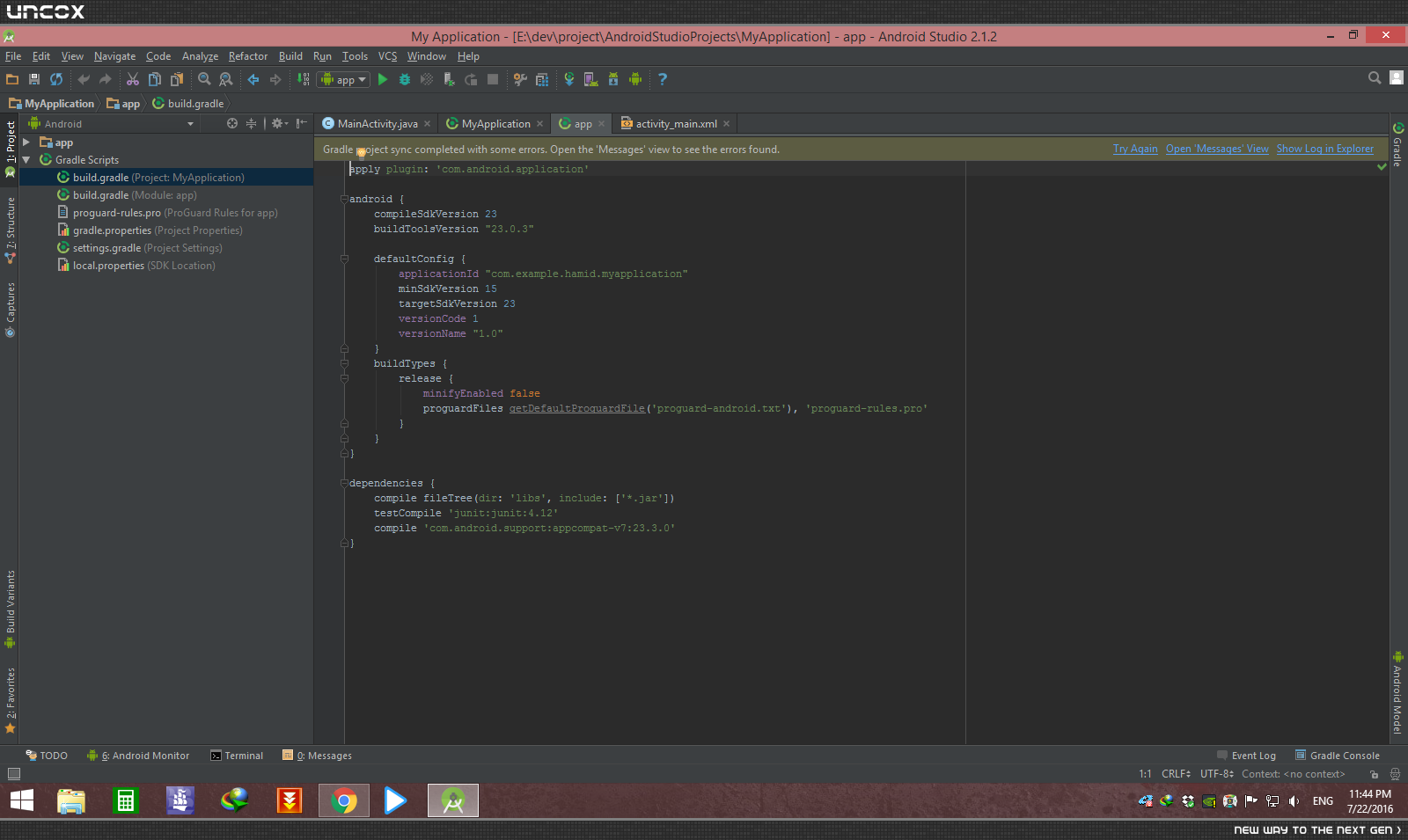Toggle tool window bars at bottom-left corner
The height and width of the screenshot is (840, 1408).
coord(13,774)
